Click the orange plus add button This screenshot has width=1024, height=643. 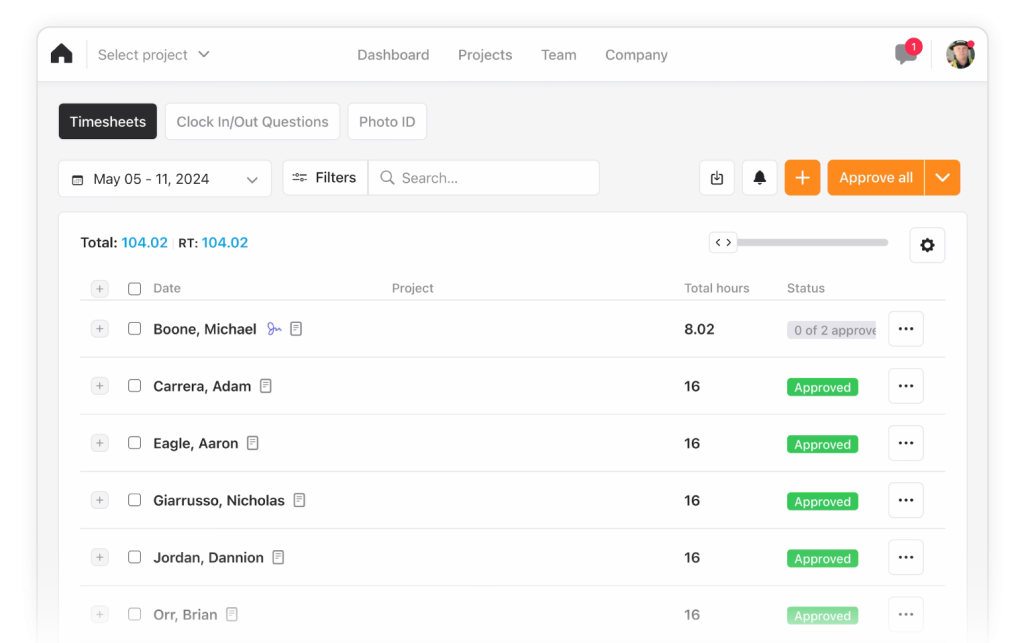pyautogui.click(x=802, y=178)
